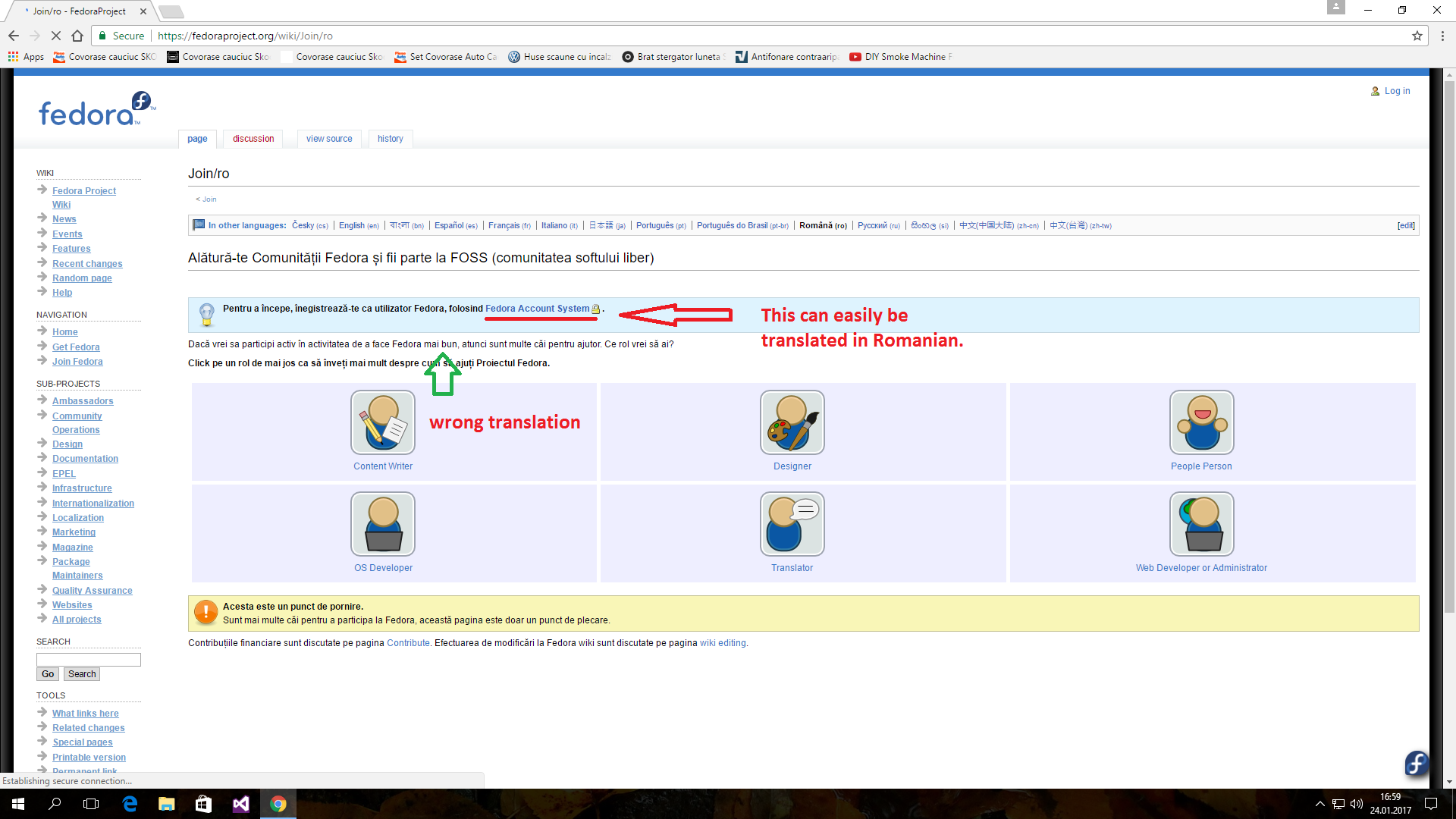The height and width of the screenshot is (819, 1456).
Task: Click the wiki search input field
Action: [x=89, y=660]
